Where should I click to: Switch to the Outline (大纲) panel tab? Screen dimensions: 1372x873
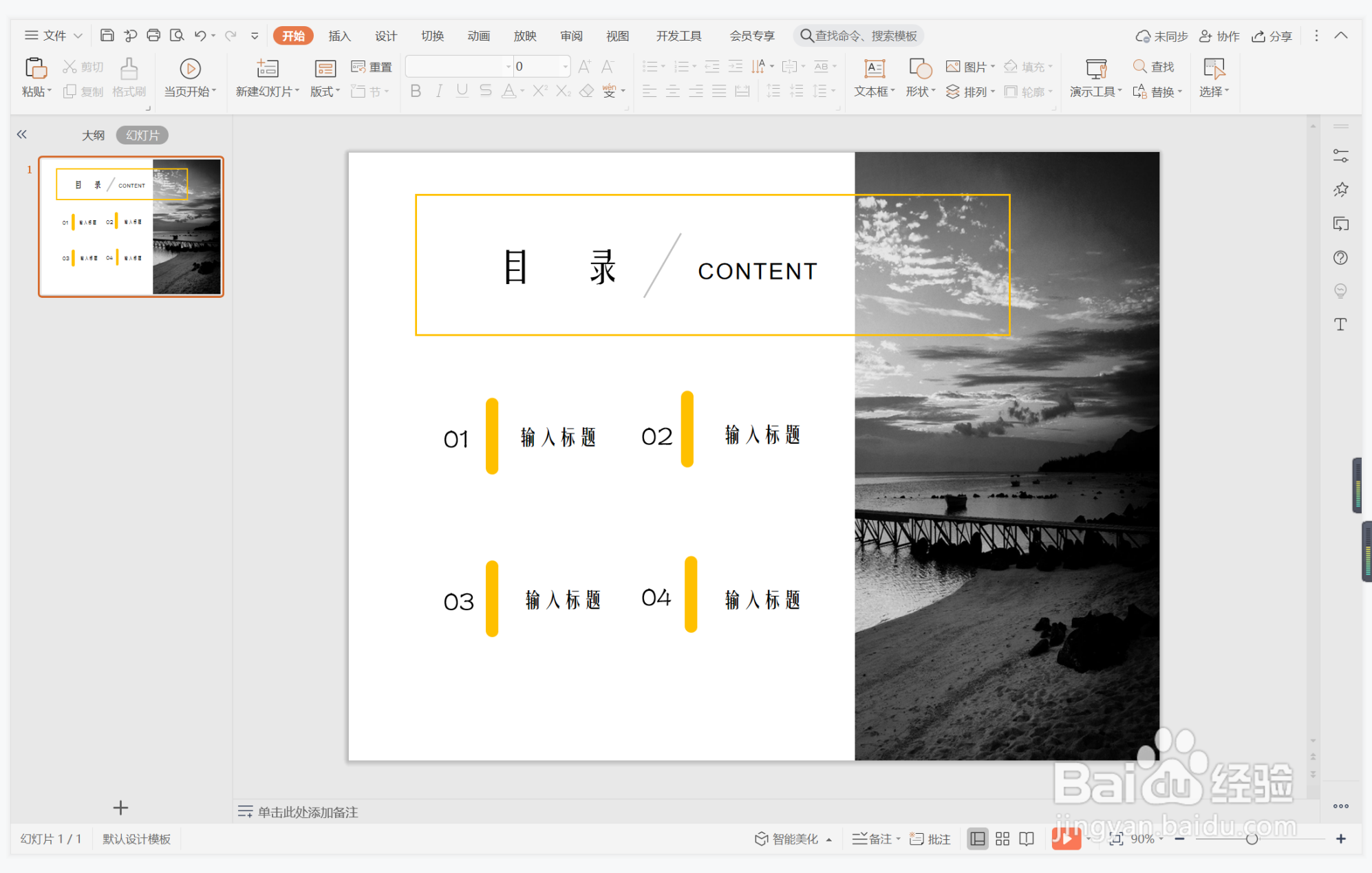click(x=93, y=135)
